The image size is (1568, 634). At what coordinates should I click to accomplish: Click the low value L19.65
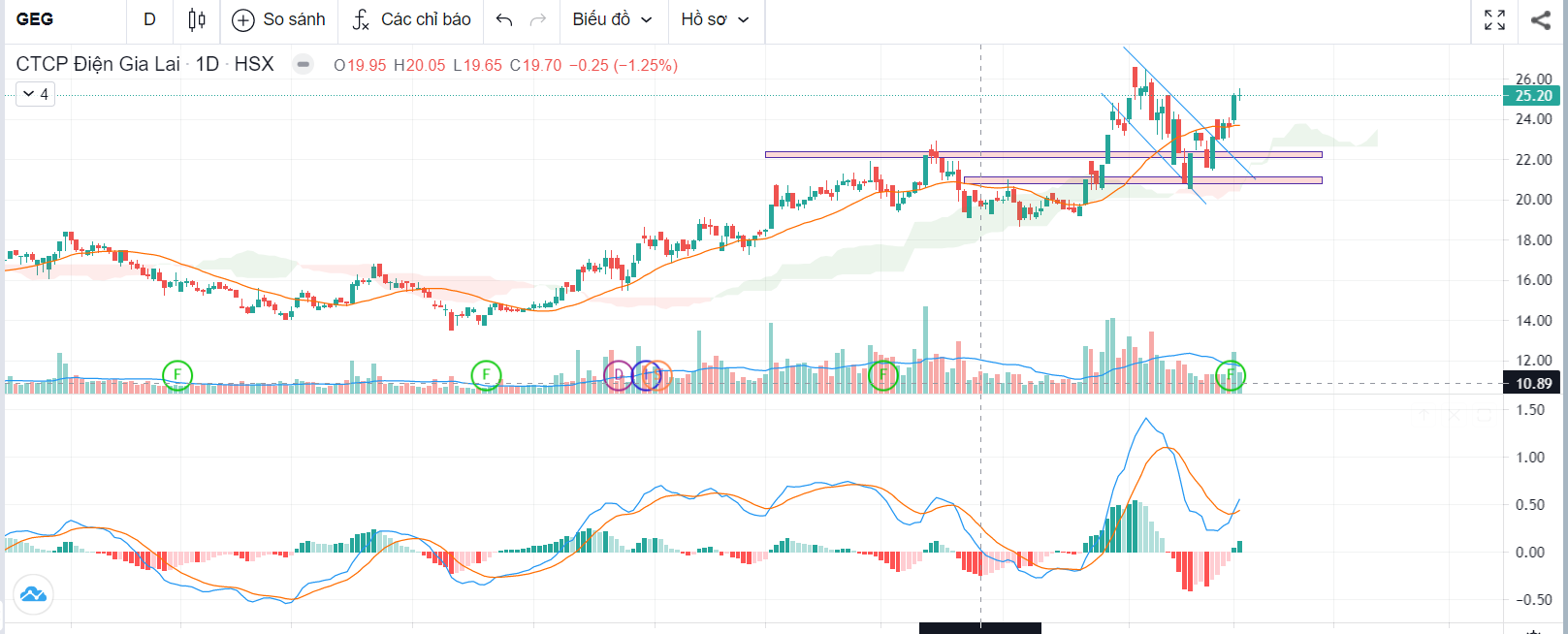[x=477, y=65]
